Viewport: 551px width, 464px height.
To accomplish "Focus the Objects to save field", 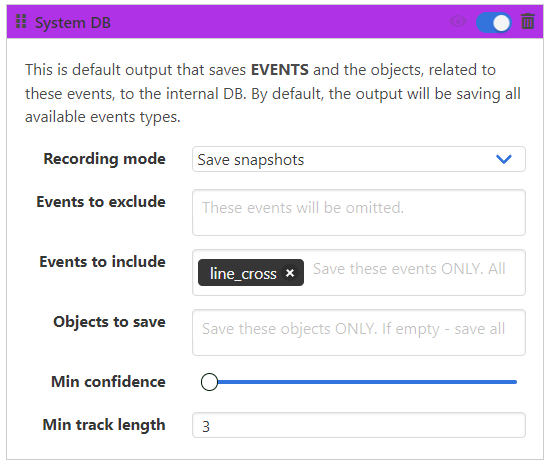I will tap(359, 333).
